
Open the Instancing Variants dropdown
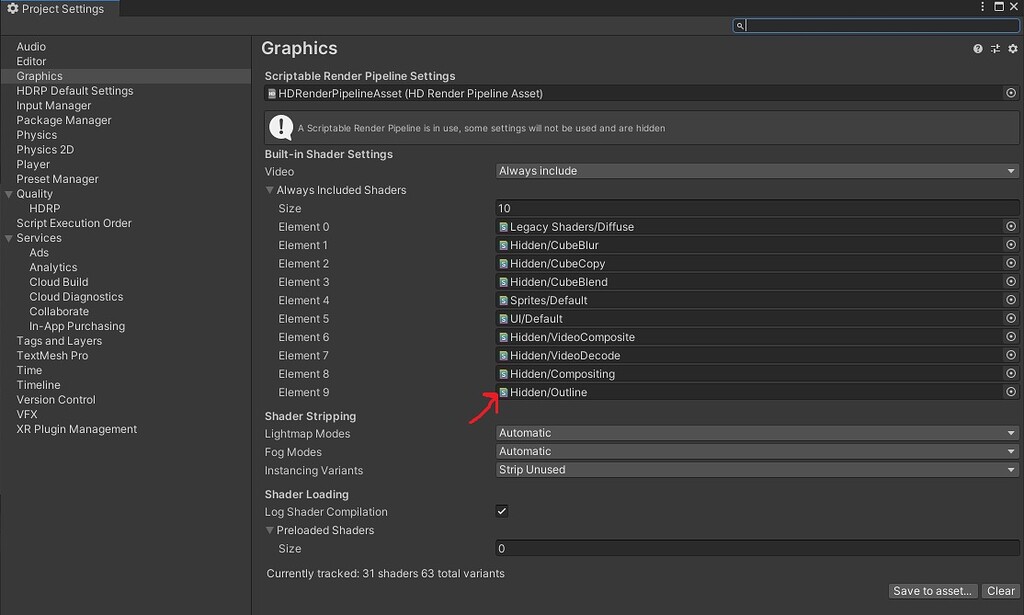click(x=757, y=470)
